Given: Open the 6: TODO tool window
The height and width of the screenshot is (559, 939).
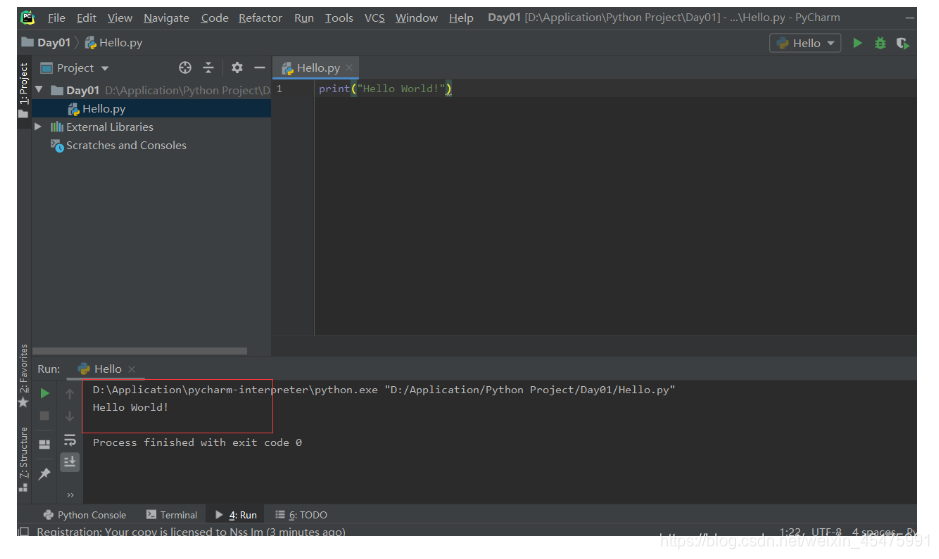Looking at the screenshot, I should (301, 515).
